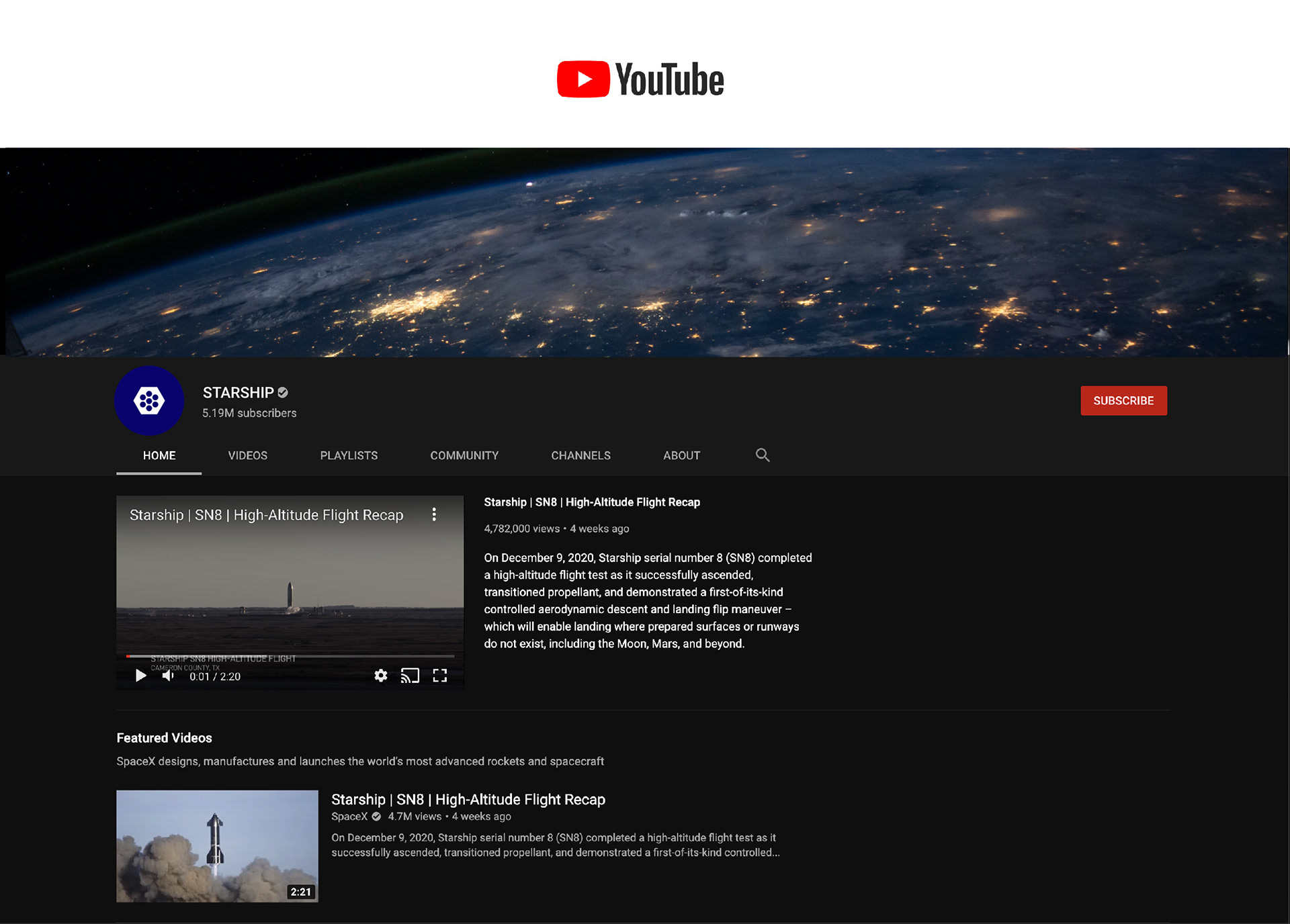Play the SN8 video
Image resolution: width=1290 pixels, height=924 pixels.
(x=140, y=676)
